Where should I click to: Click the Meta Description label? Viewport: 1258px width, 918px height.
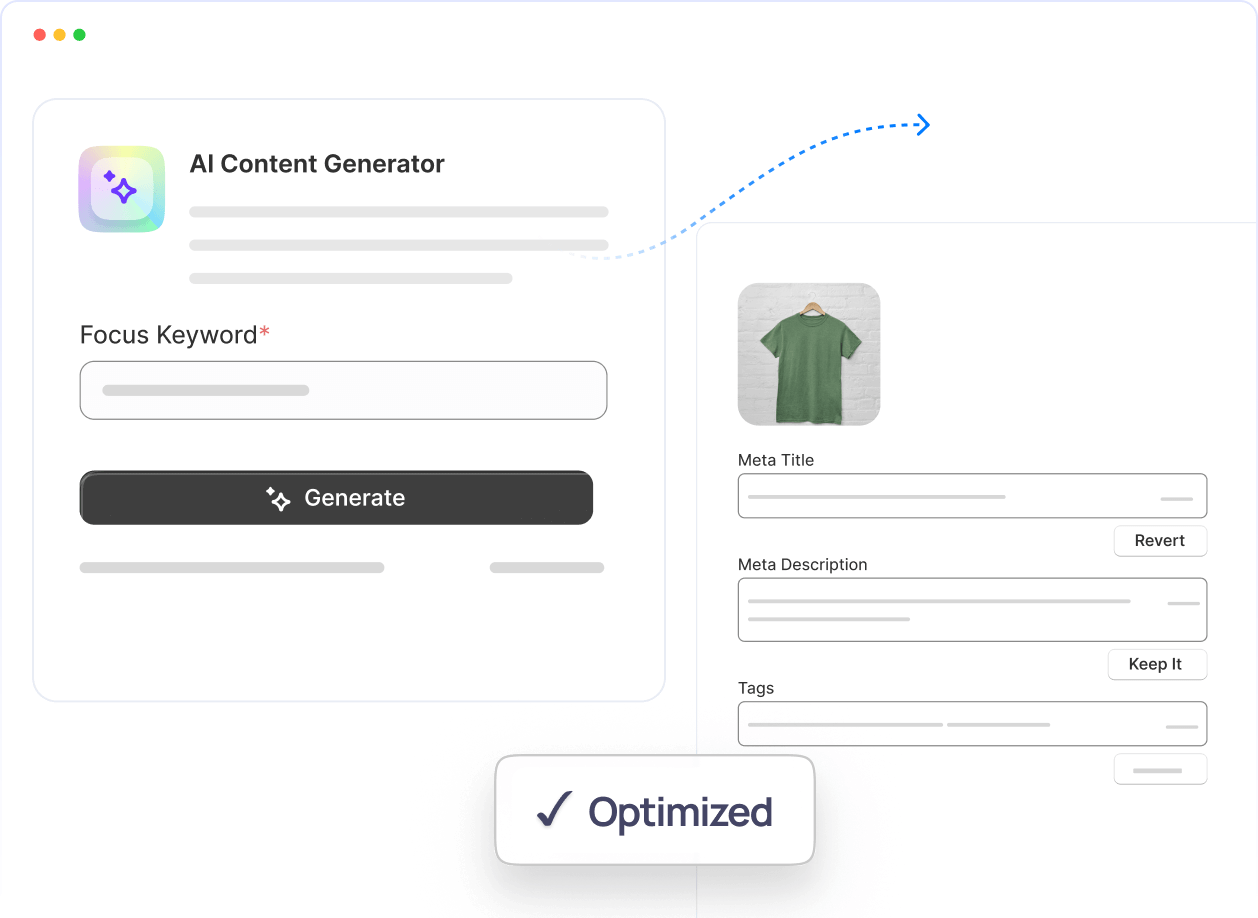click(803, 565)
